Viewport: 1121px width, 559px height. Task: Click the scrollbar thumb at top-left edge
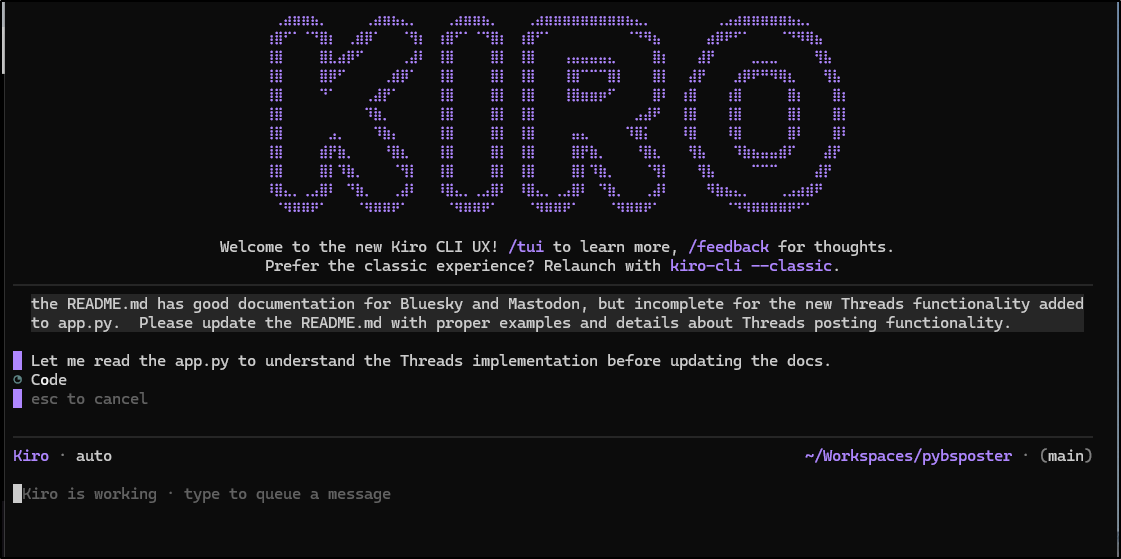coord(3,37)
